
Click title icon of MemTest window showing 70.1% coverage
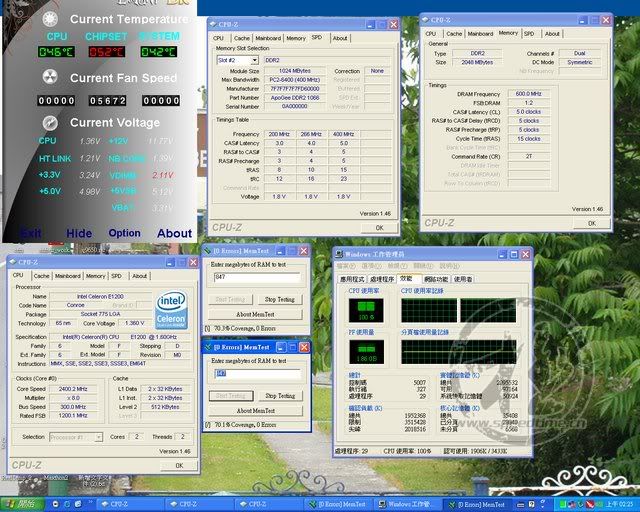click(x=208, y=347)
